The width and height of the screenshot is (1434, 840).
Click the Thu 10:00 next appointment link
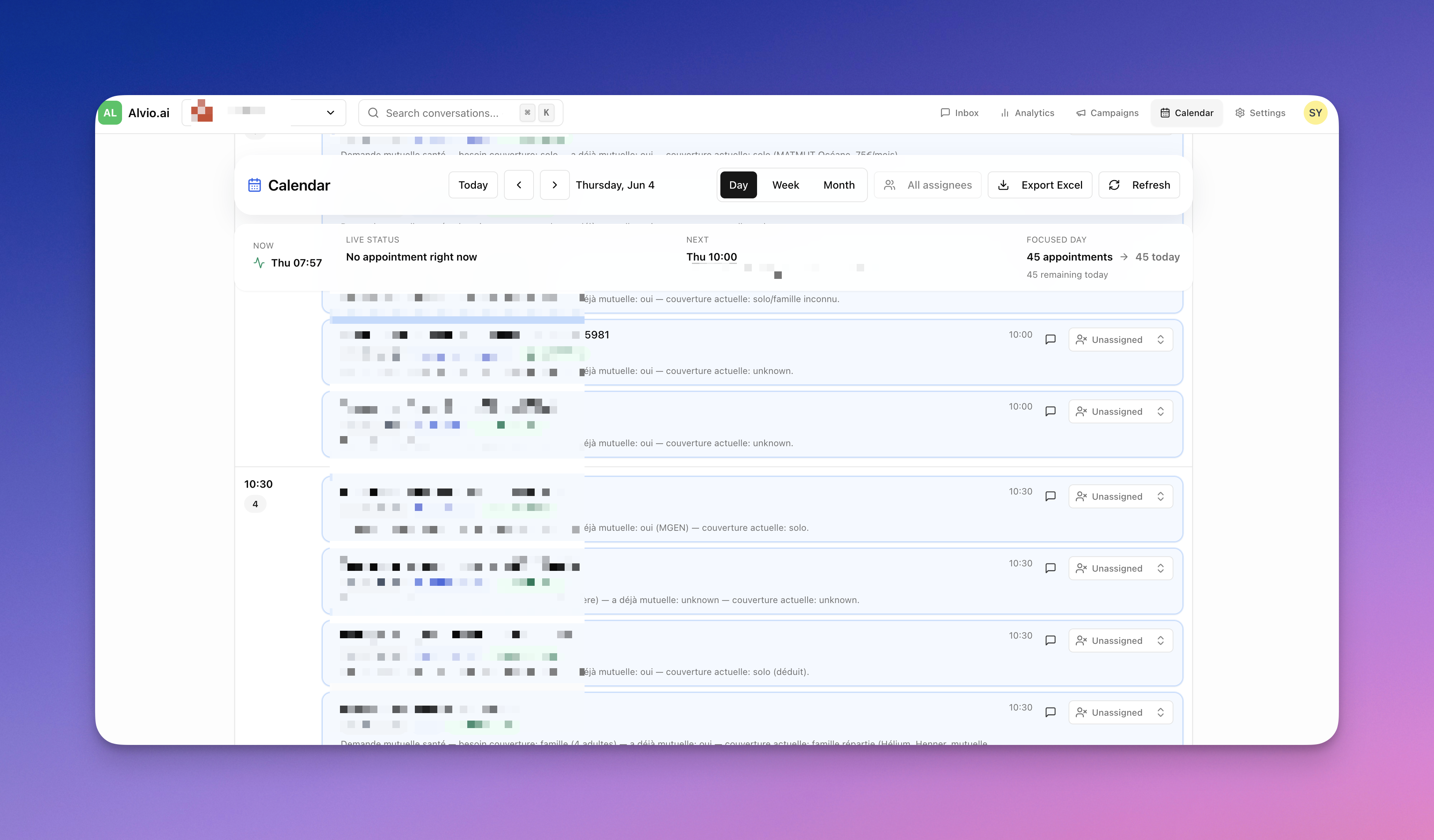(711, 257)
